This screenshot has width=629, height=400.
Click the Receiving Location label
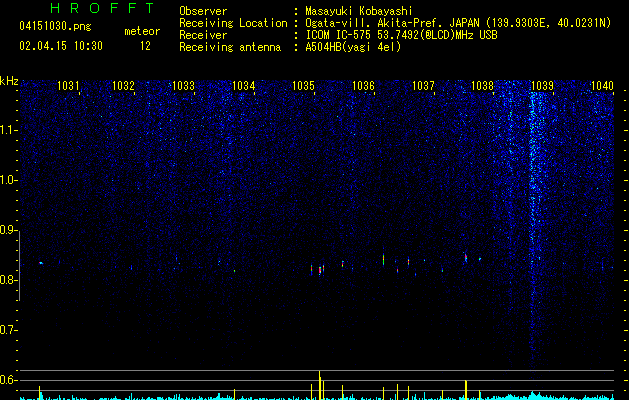pos(233,23)
